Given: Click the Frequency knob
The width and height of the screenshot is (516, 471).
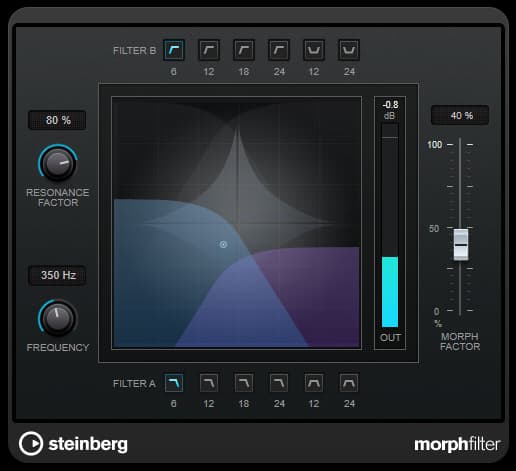Looking at the screenshot, I should tap(58, 318).
